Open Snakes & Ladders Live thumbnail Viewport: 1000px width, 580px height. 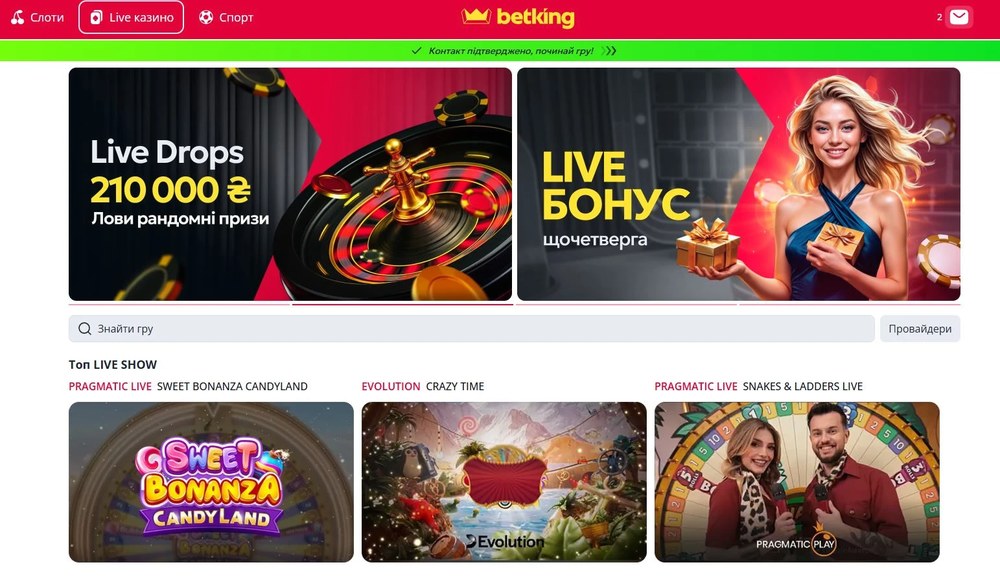click(797, 482)
